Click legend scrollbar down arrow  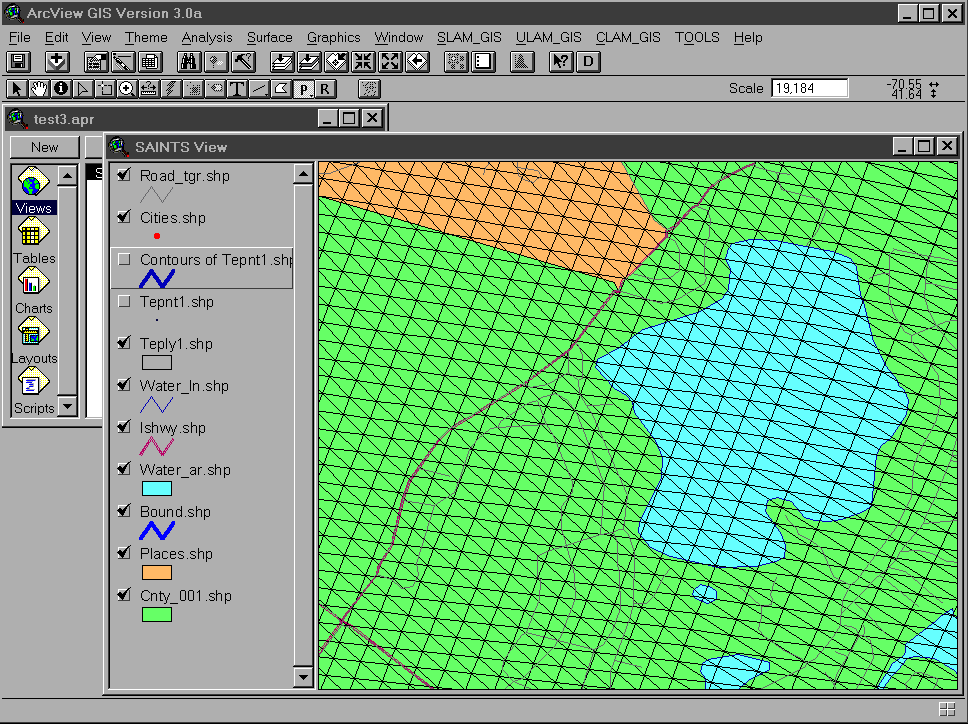click(x=303, y=677)
